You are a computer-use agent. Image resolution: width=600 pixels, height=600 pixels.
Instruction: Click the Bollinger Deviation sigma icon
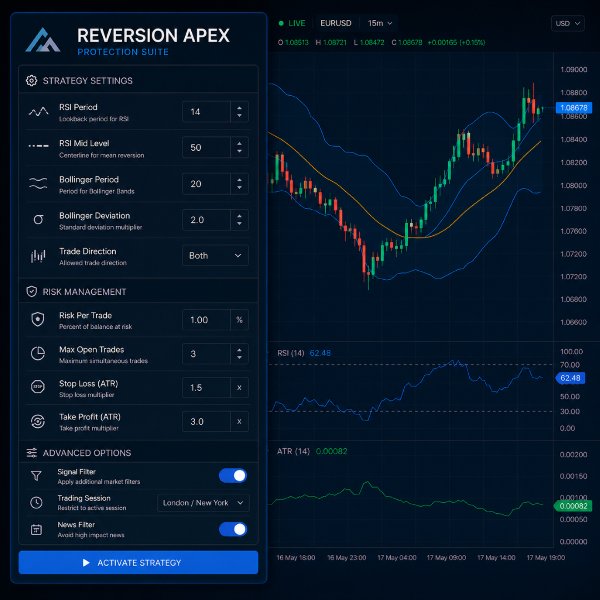(38, 219)
